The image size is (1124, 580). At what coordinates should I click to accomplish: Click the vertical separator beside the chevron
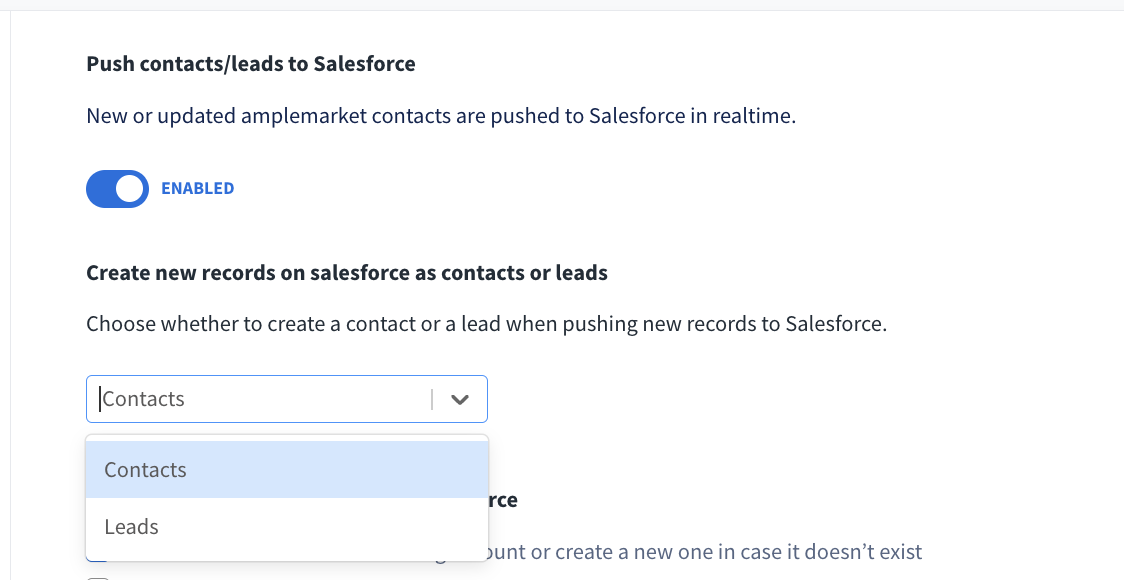coord(432,399)
